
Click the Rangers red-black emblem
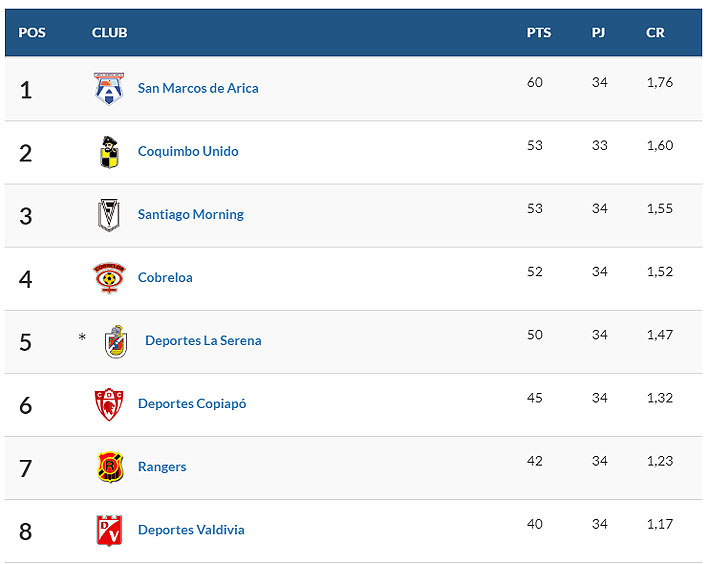click(108, 467)
